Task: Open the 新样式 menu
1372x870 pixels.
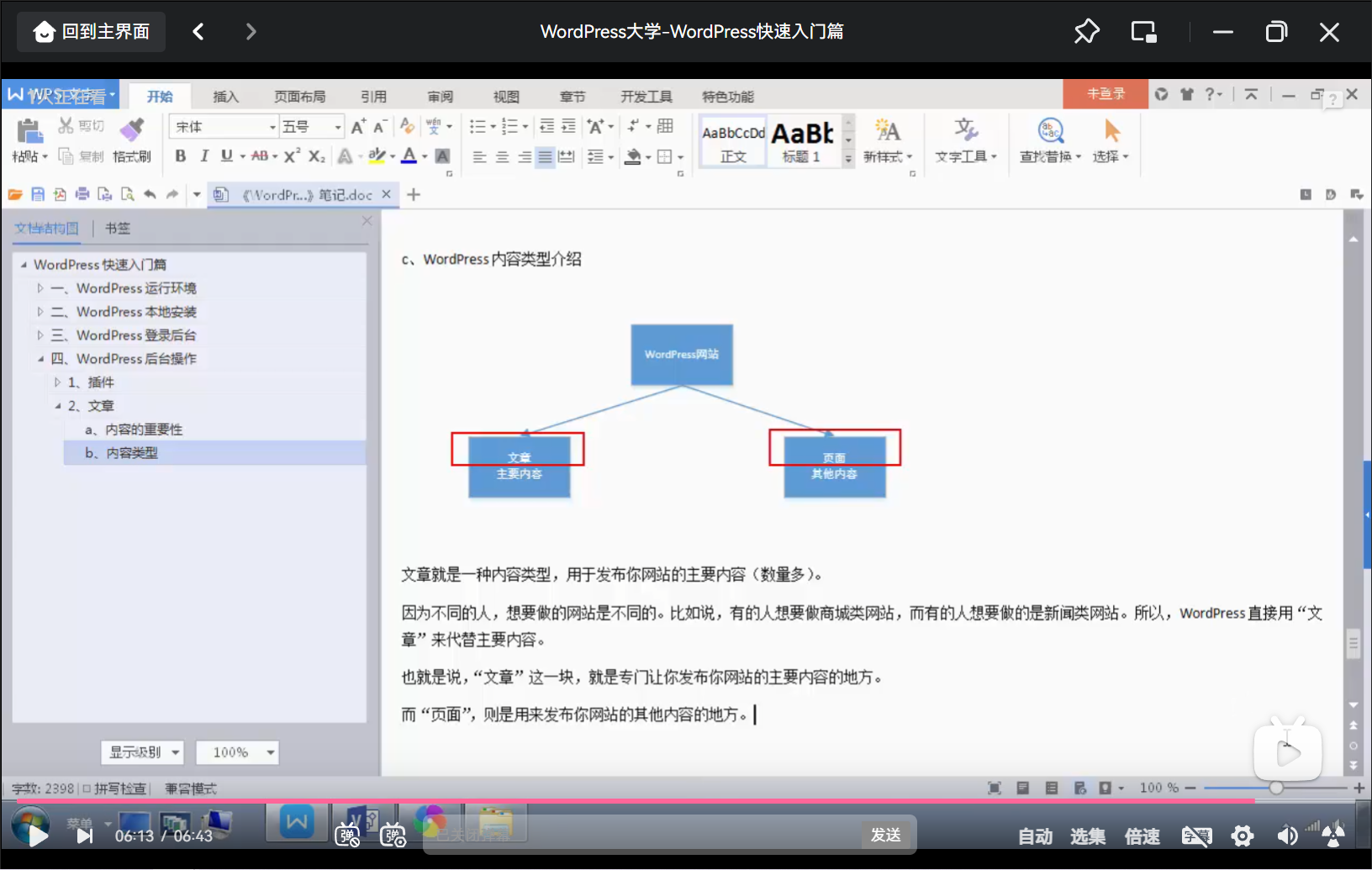Action: point(888,140)
